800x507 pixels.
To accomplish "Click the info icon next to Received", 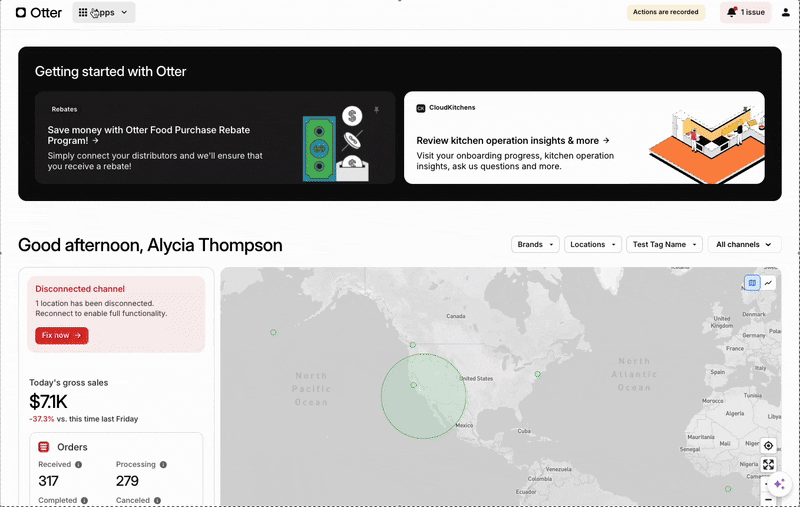I will click(79, 465).
